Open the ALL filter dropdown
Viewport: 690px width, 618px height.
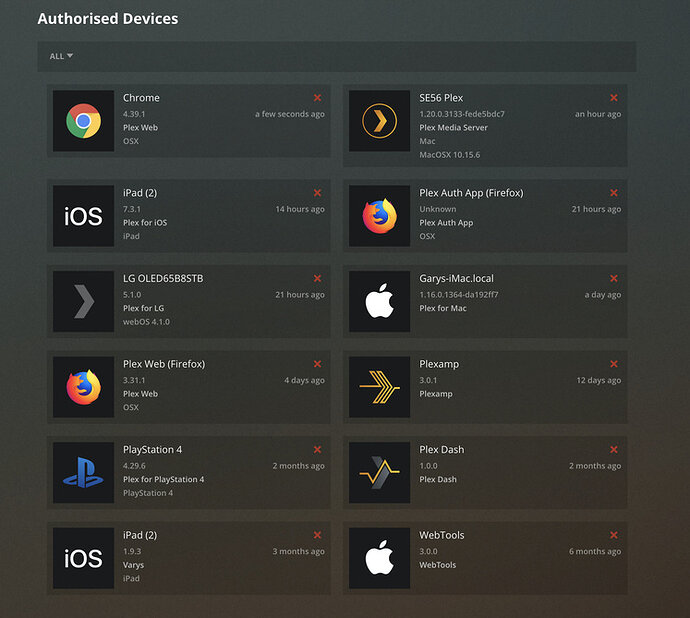tap(61, 56)
